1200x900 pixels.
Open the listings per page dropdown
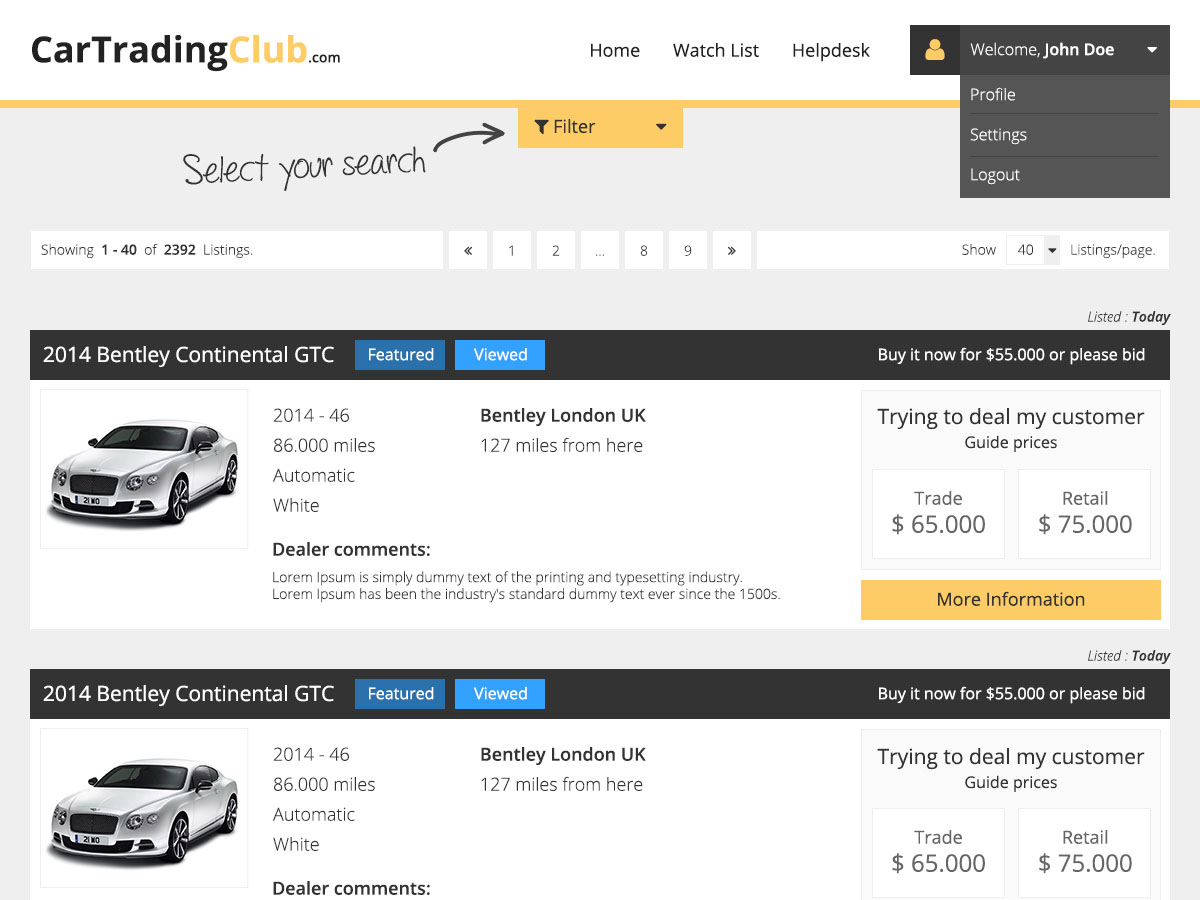[x=1033, y=251]
